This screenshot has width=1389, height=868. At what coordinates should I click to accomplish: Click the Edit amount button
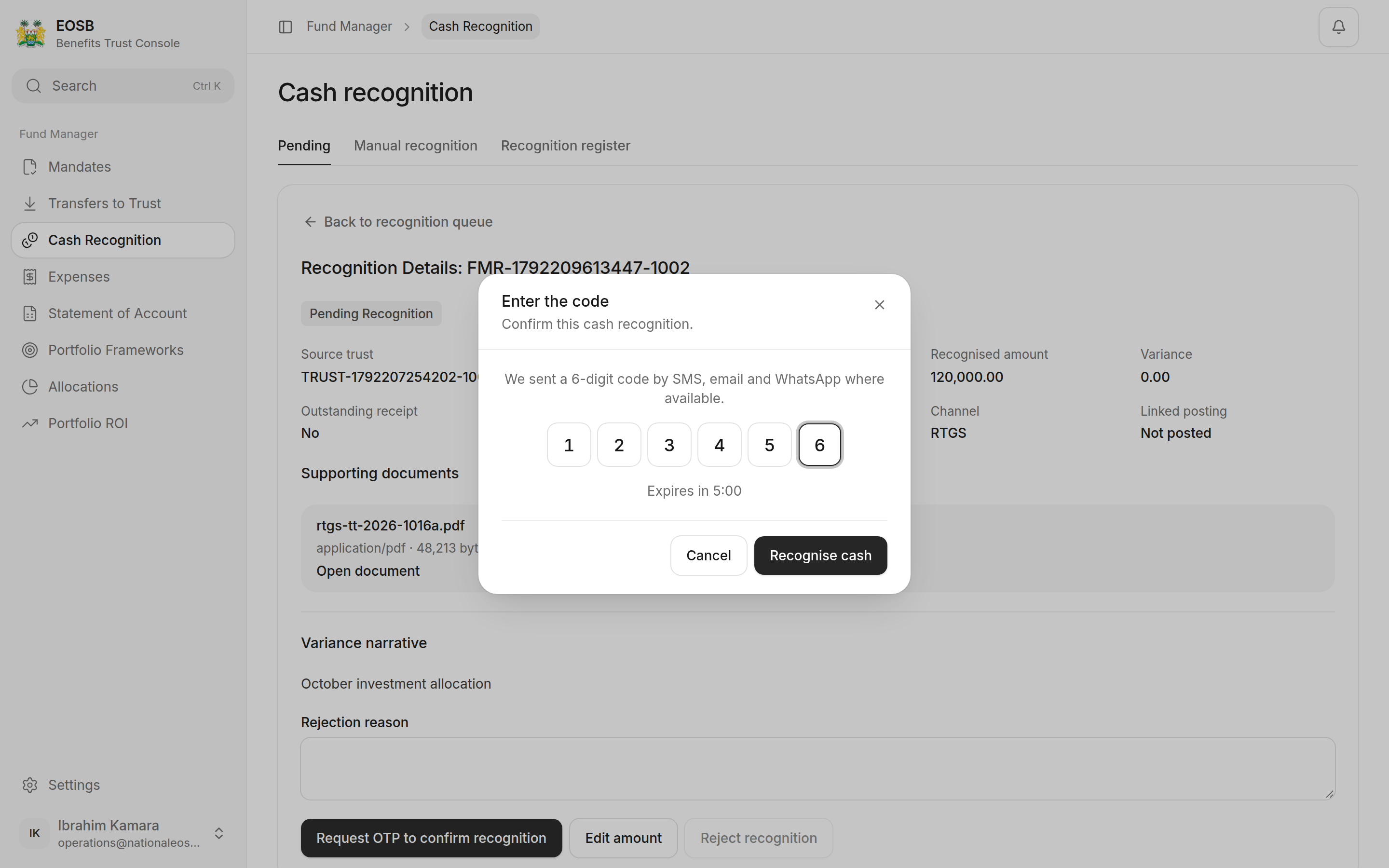(x=623, y=838)
